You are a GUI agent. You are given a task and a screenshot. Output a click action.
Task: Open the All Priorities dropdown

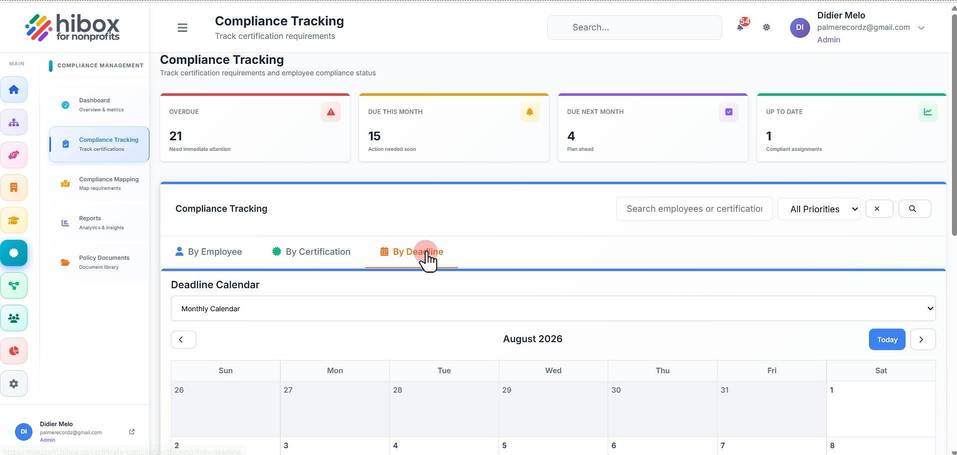[819, 209]
